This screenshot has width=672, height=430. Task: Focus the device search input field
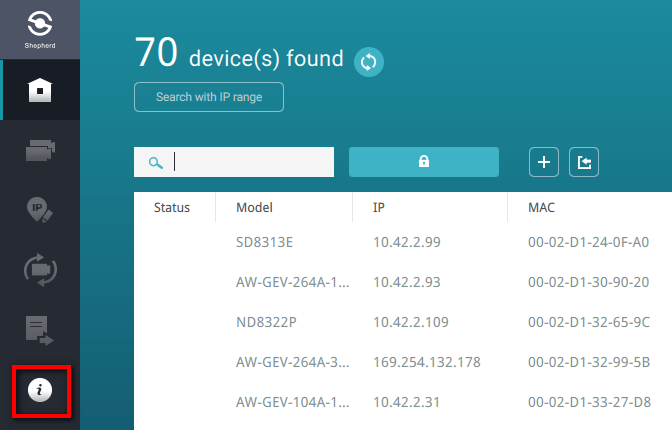click(250, 162)
